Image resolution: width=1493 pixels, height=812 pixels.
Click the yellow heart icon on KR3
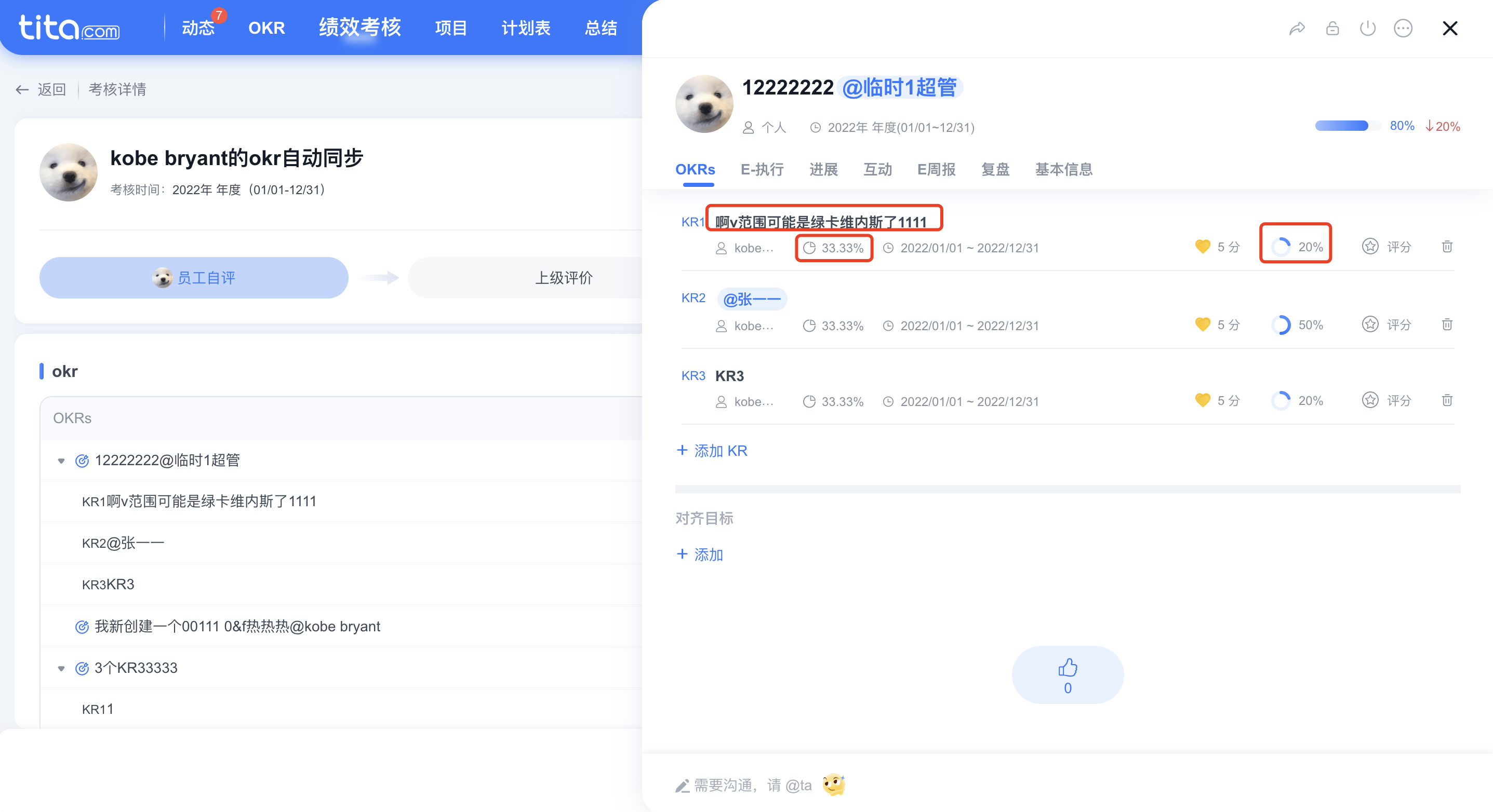pos(1202,400)
